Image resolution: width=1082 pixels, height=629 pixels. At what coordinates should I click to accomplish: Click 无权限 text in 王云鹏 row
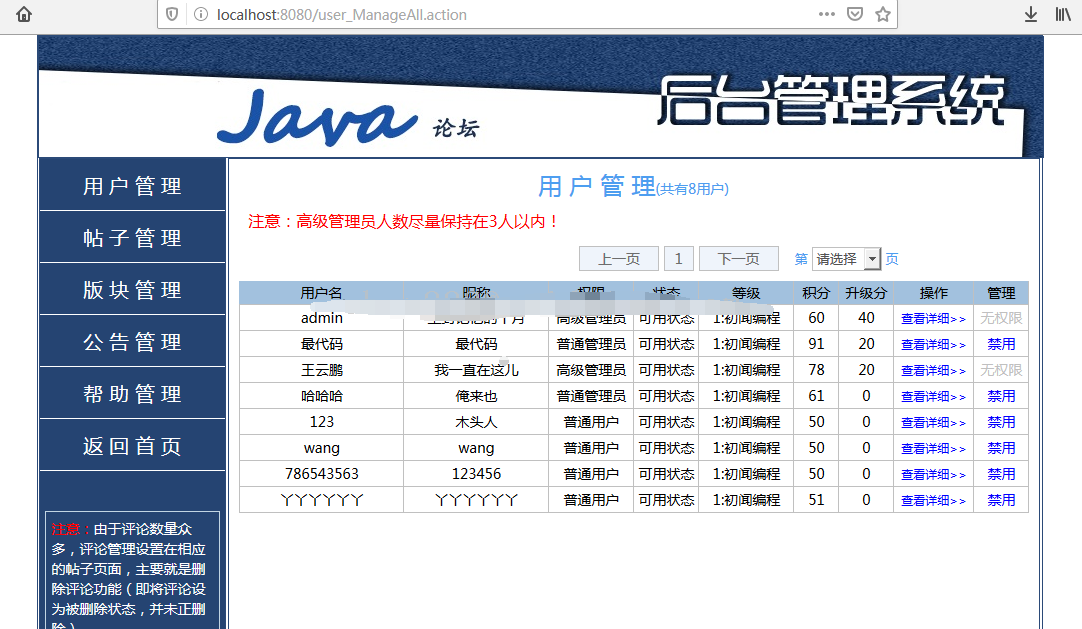click(x=1001, y=370)
